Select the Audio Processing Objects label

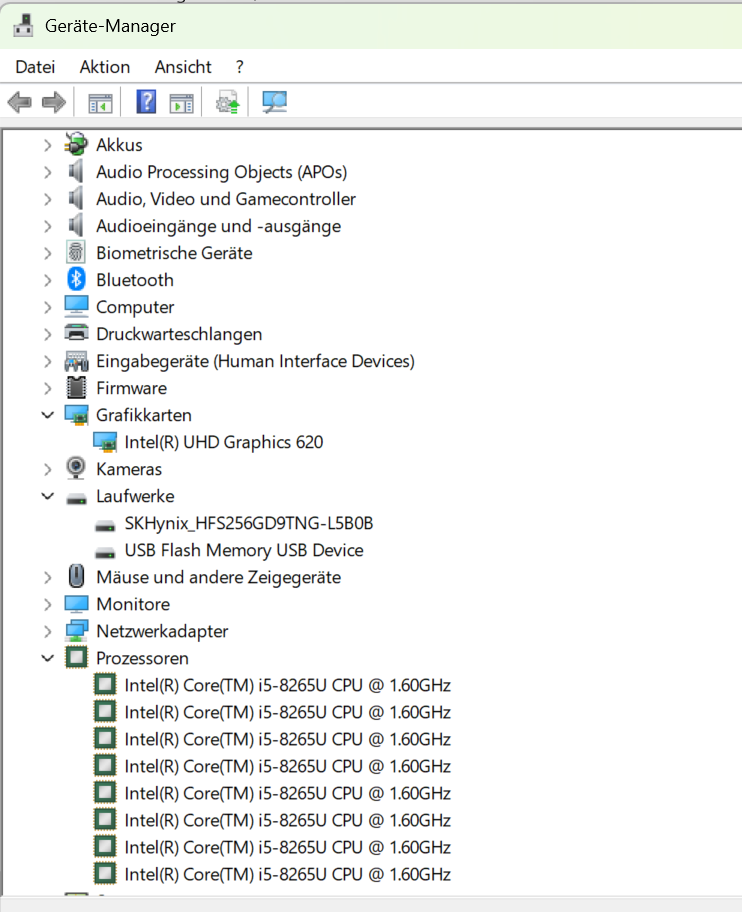(x=221, y=172)
